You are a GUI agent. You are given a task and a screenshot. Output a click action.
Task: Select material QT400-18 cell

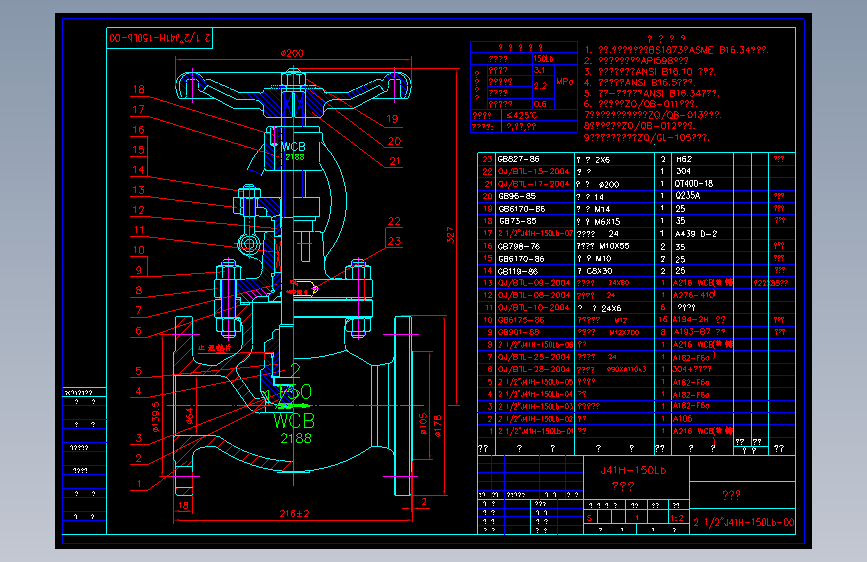(x=693, y=184)
